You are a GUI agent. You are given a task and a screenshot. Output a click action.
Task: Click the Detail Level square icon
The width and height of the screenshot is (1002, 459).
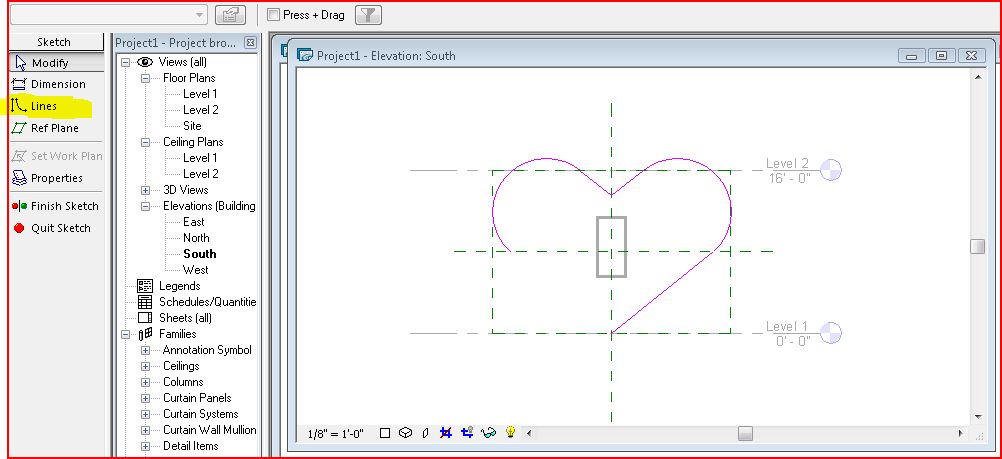tap(385, 433)
